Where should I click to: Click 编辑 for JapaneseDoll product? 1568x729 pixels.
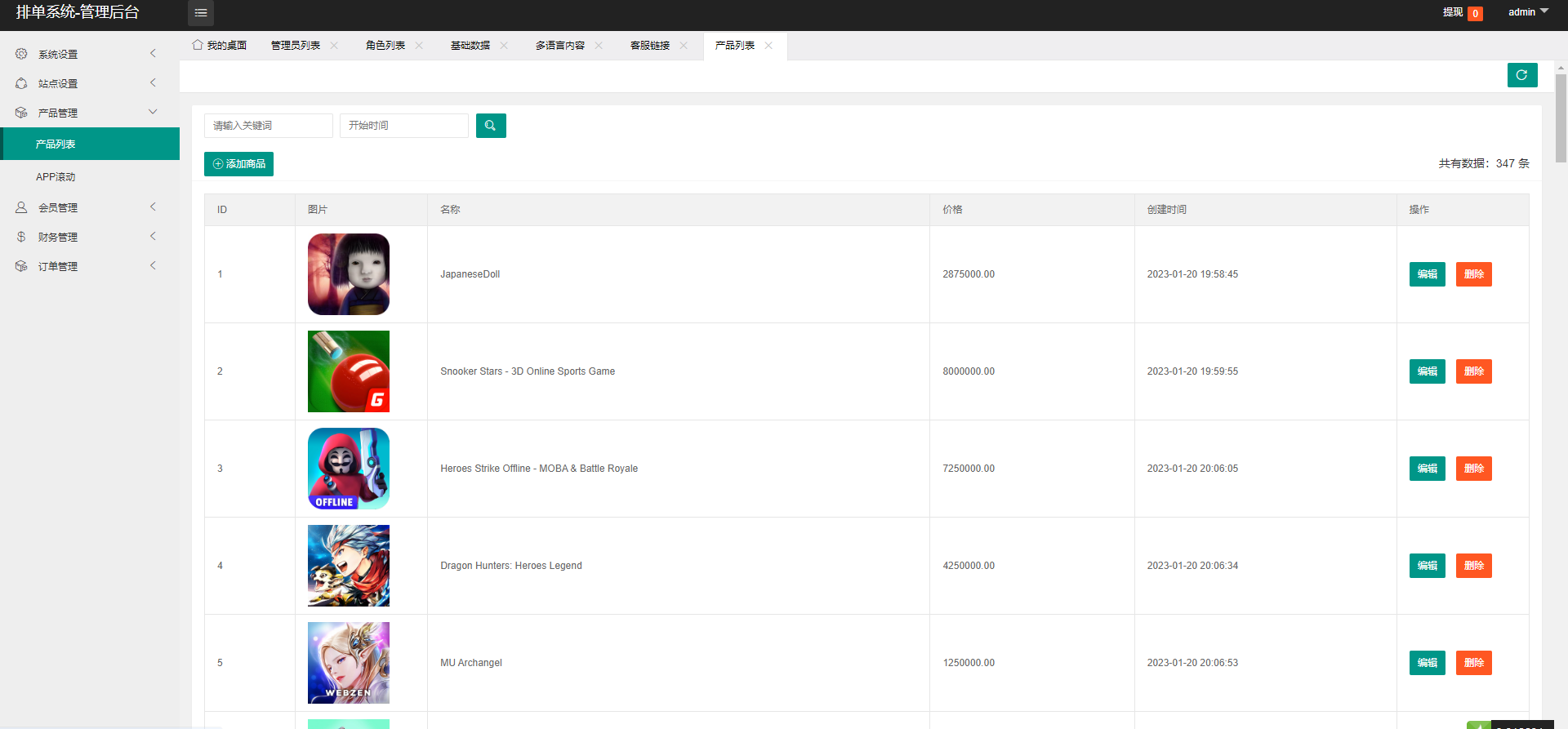1427,274
